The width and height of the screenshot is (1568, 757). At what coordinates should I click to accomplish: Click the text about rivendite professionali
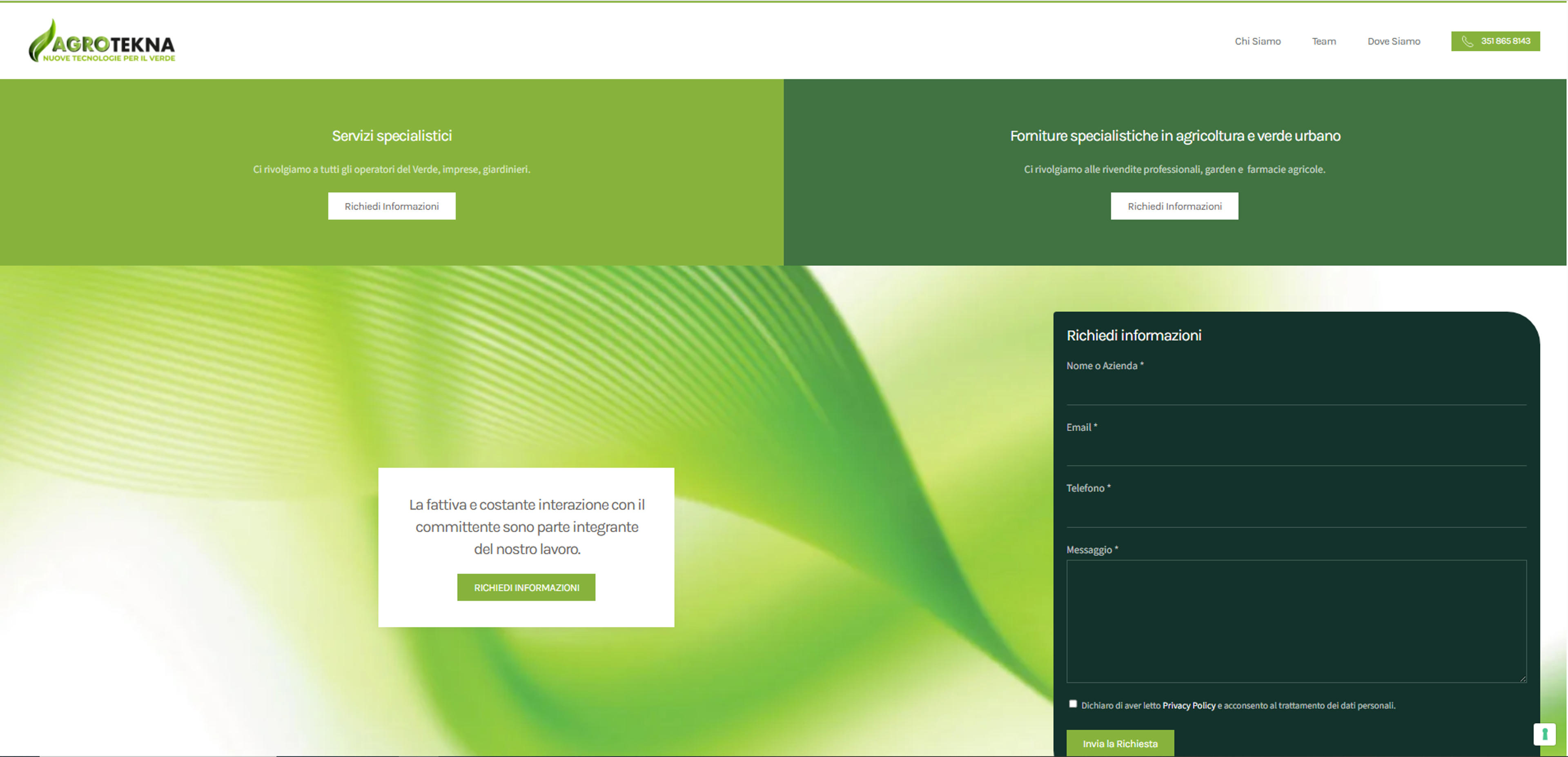1174,169
